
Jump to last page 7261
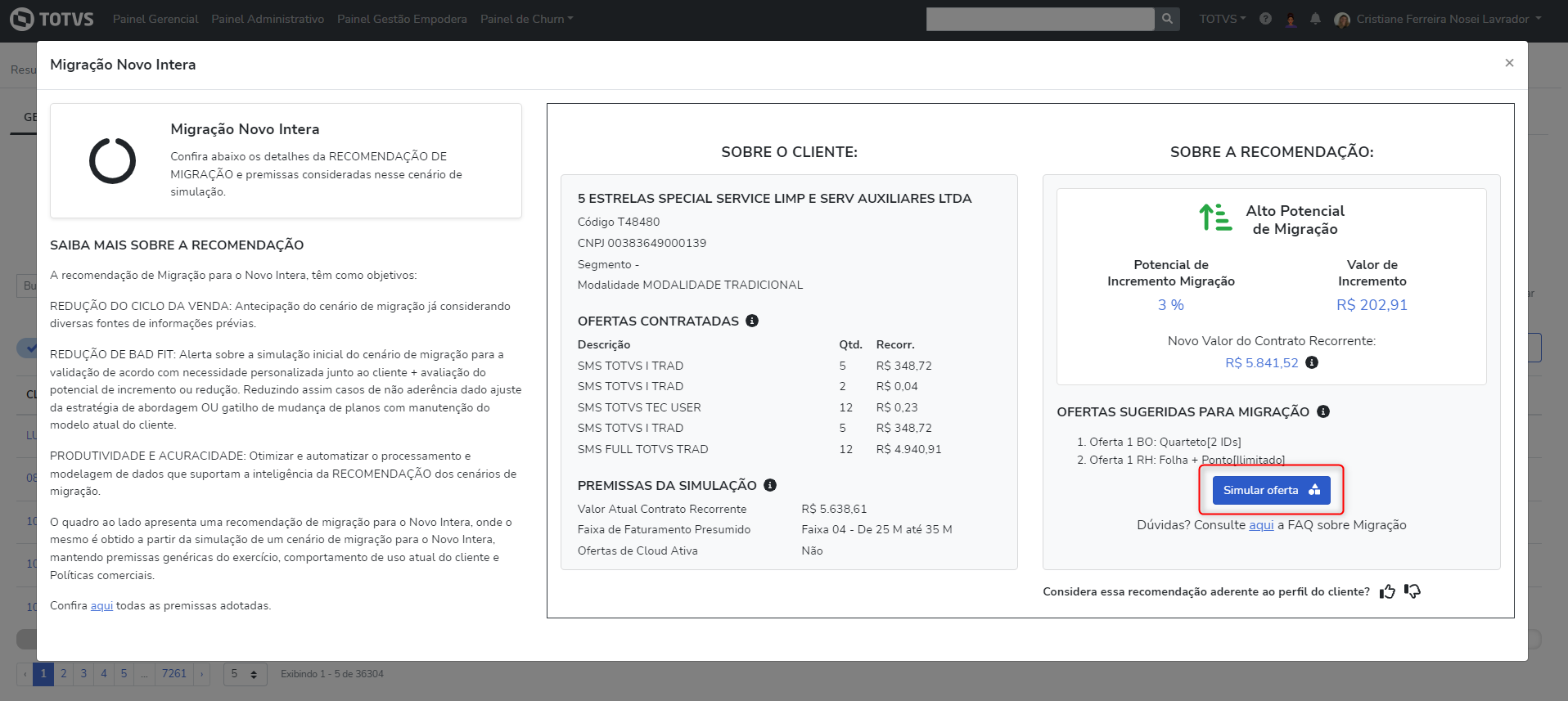coord(173,674)
